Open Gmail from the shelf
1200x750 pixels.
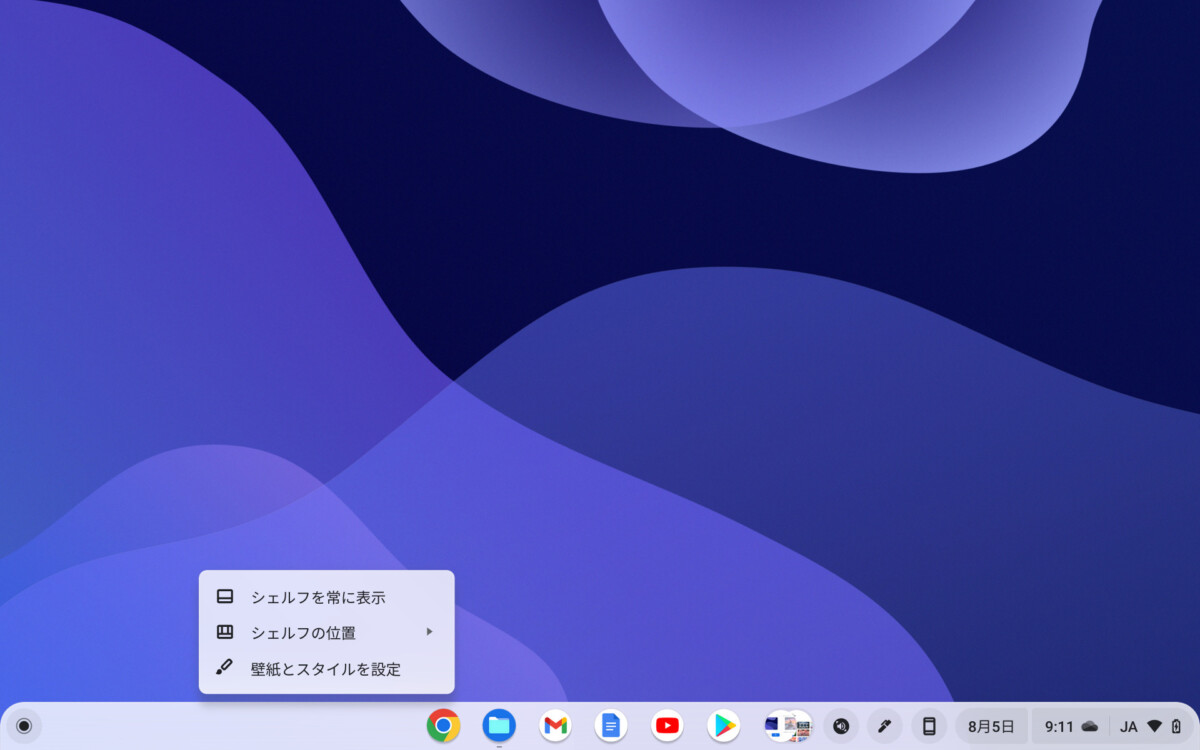[555, 726]
